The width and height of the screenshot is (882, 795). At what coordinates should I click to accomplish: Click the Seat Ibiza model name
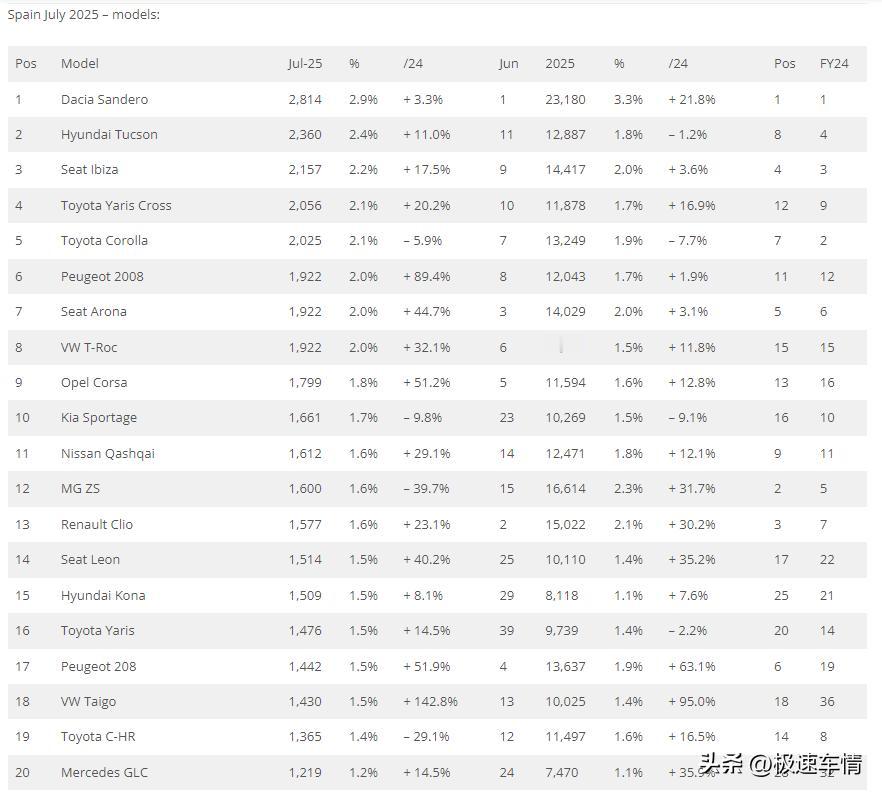89,169
